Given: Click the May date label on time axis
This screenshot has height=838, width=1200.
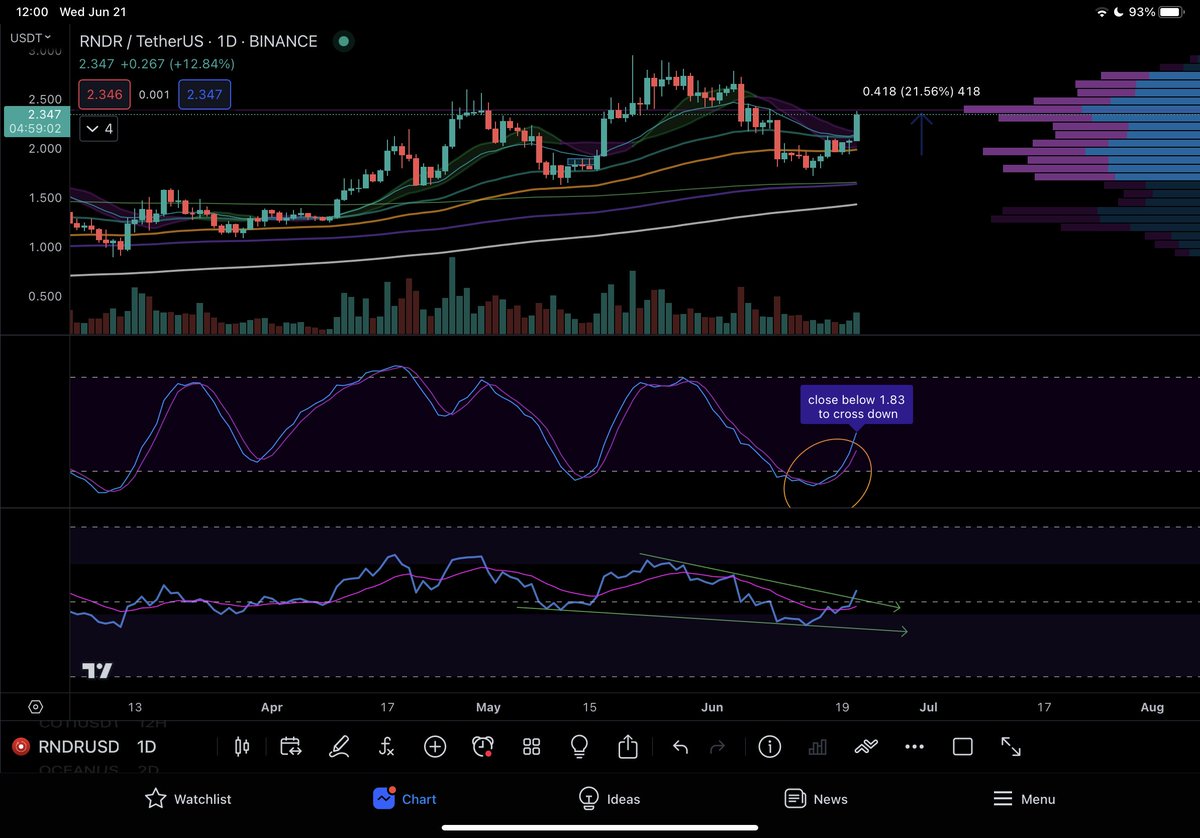Looking at the screenshot, I should [x=488, y=707].
